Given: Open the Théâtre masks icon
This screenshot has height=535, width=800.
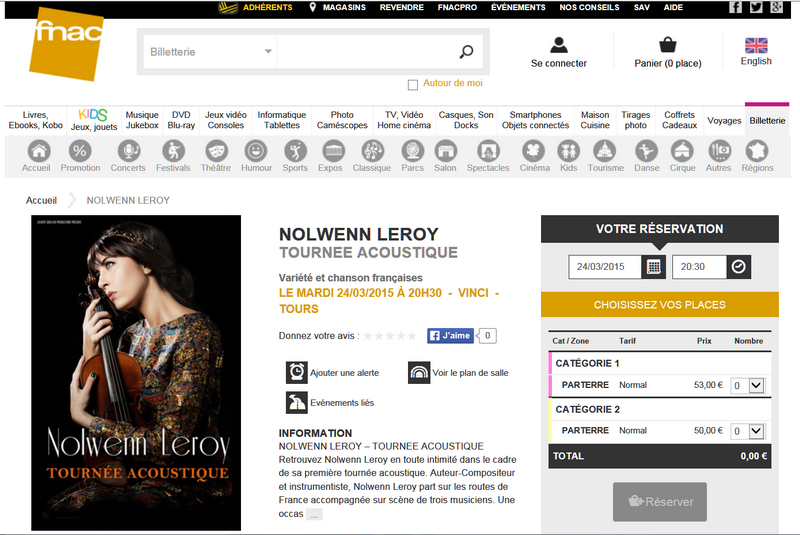Looking at the screenshot, I should pos(216,151).
